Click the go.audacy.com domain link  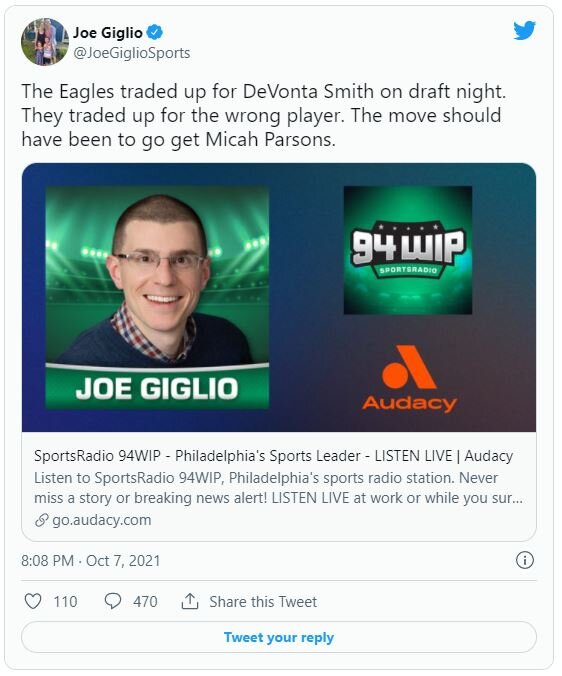[102, 520]
